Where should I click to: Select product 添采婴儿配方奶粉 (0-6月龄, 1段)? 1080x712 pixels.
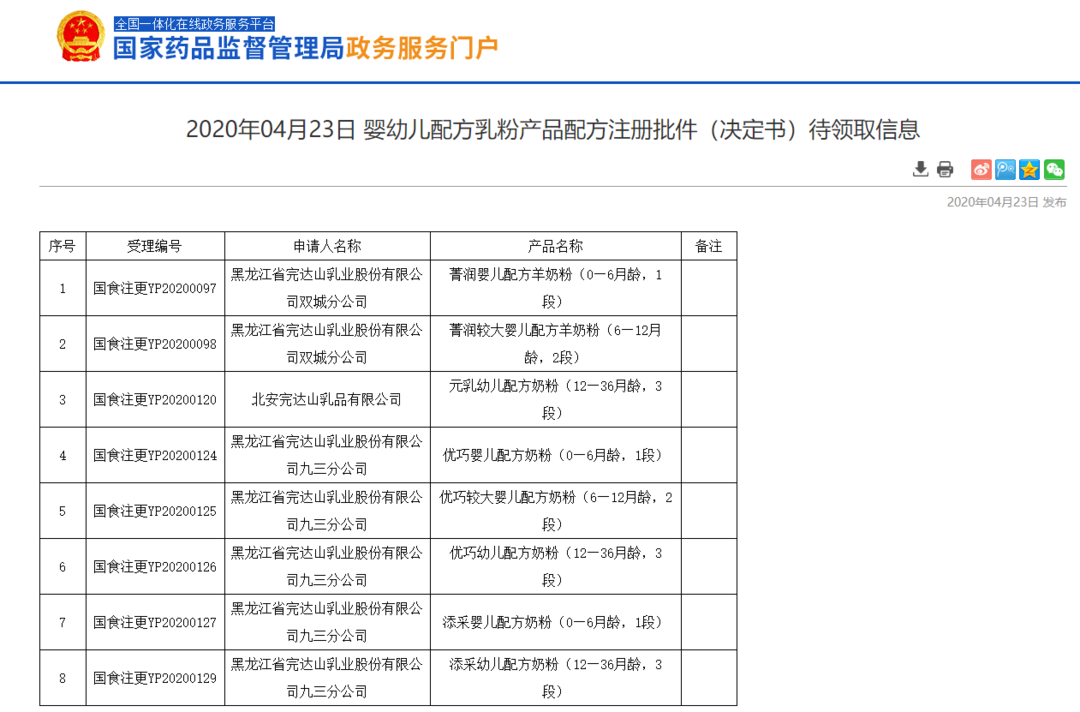(x=552, y=623)
